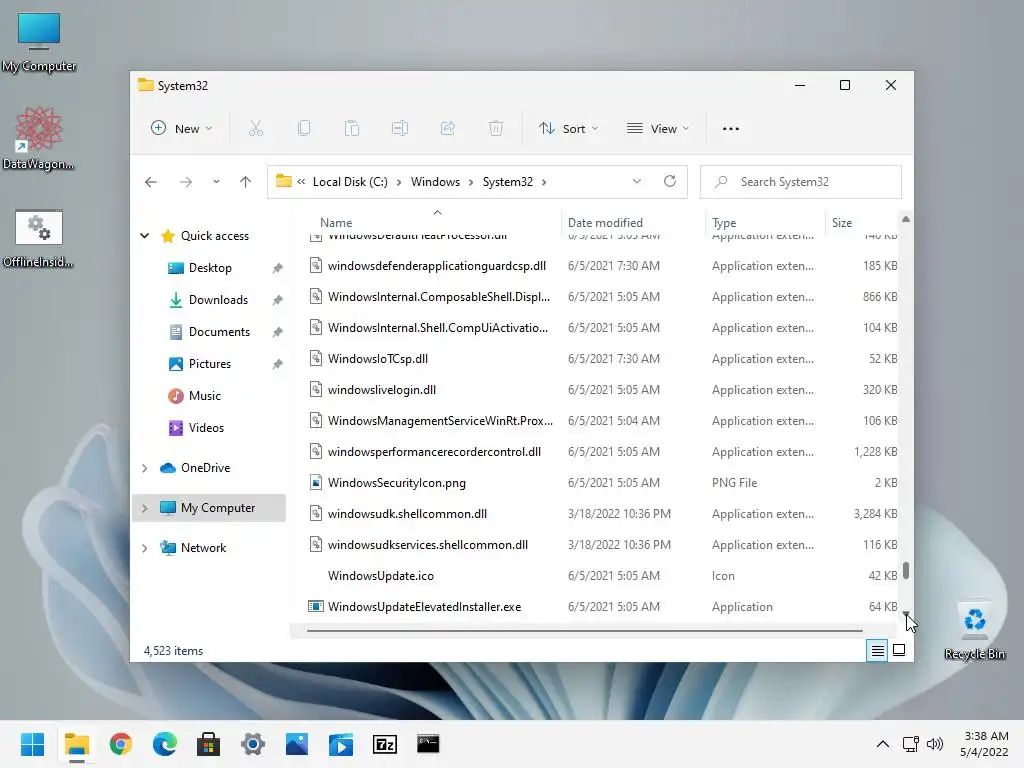Open Microsoft Edge from taskbar

pos(165,744)
